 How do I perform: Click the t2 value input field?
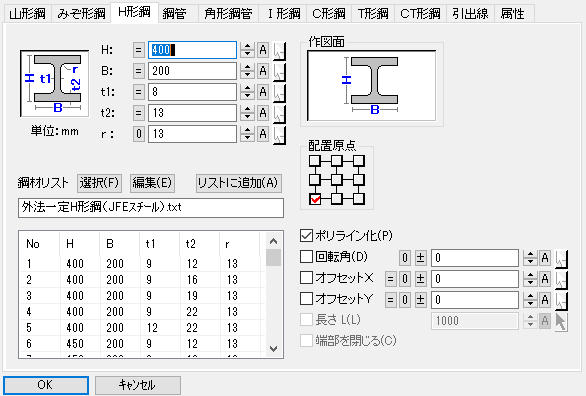point(192,113)
